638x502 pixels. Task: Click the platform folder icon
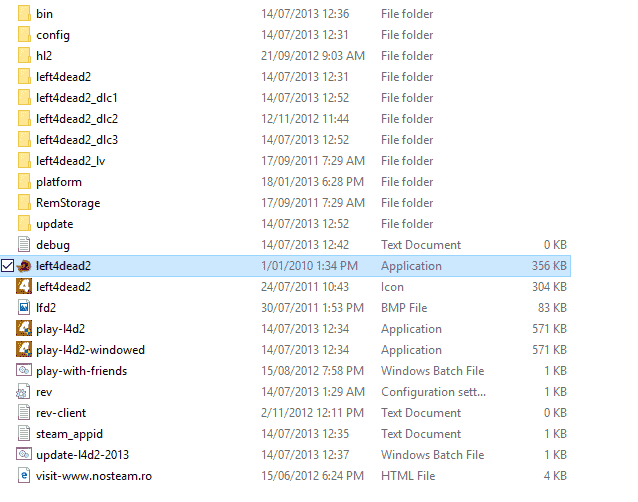coord(24,181)
